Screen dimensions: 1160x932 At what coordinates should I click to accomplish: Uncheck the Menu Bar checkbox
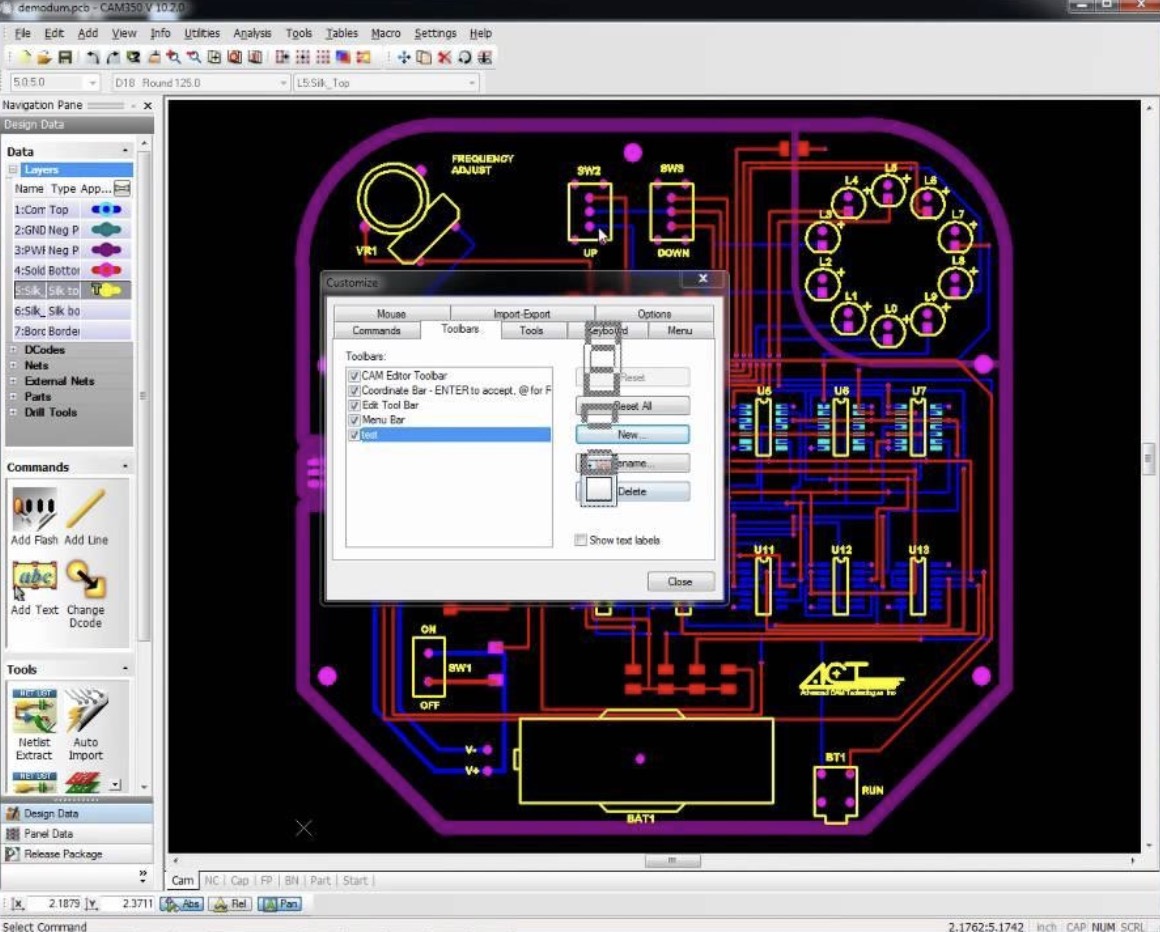point(354,420)
